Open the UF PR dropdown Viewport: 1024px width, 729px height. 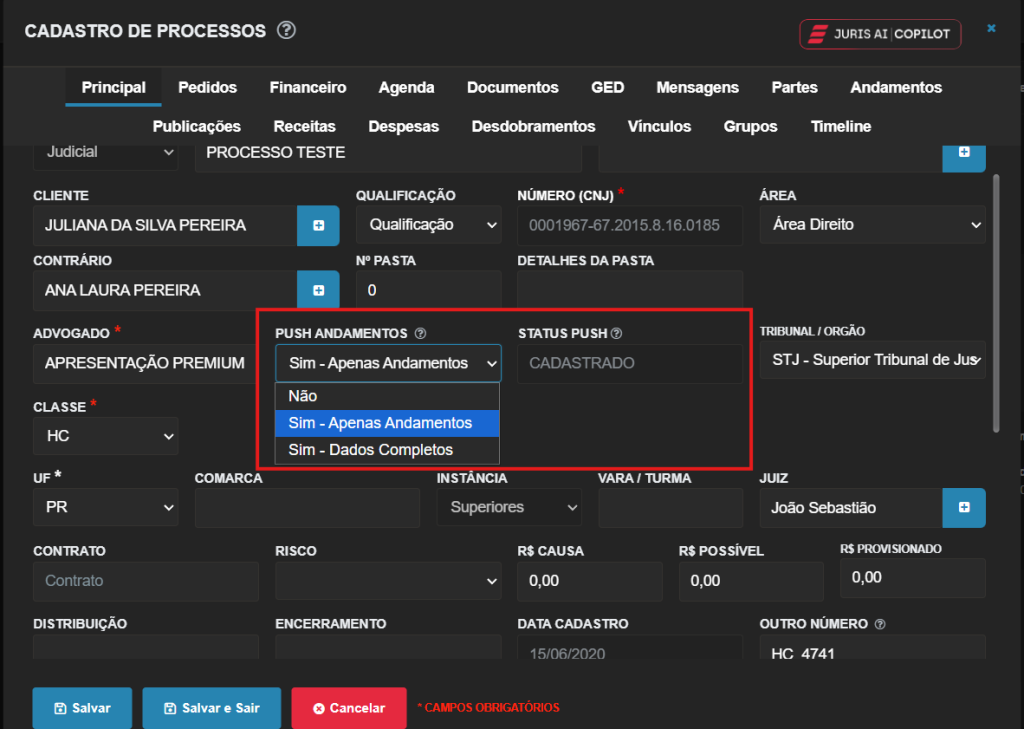click(106, 507)
